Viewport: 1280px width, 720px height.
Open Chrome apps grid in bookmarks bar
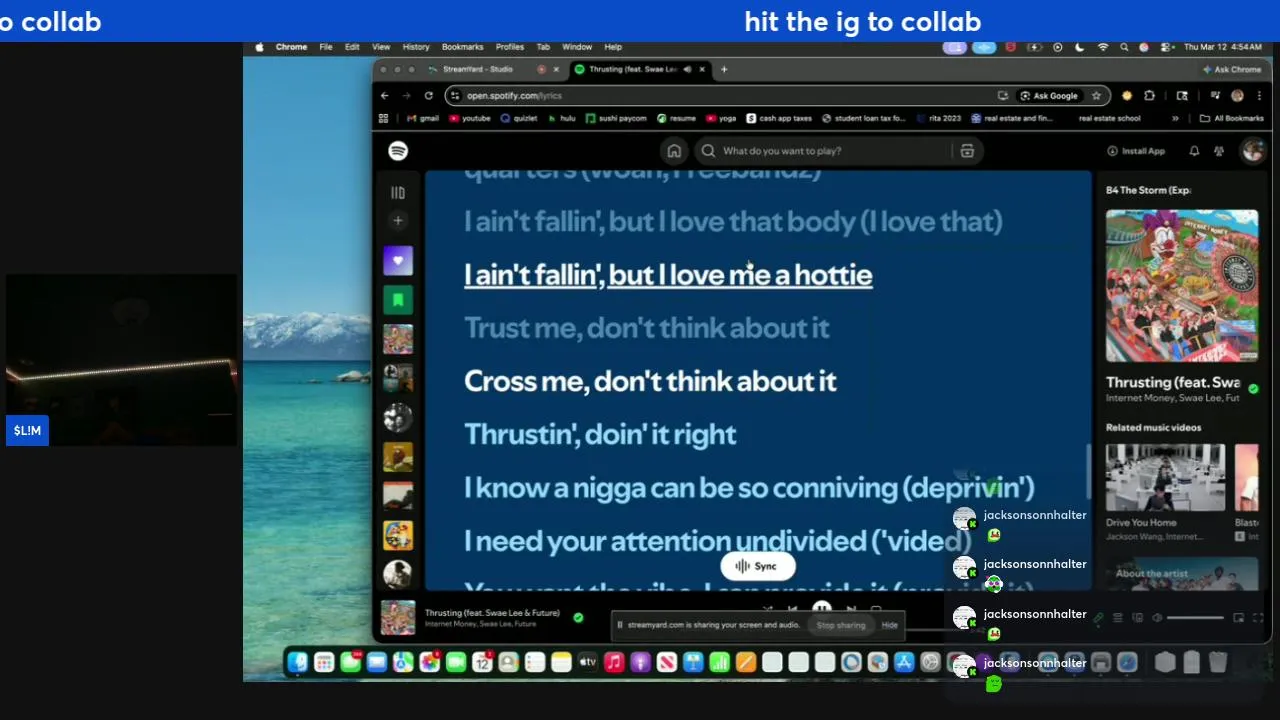[x=383, y=118]
